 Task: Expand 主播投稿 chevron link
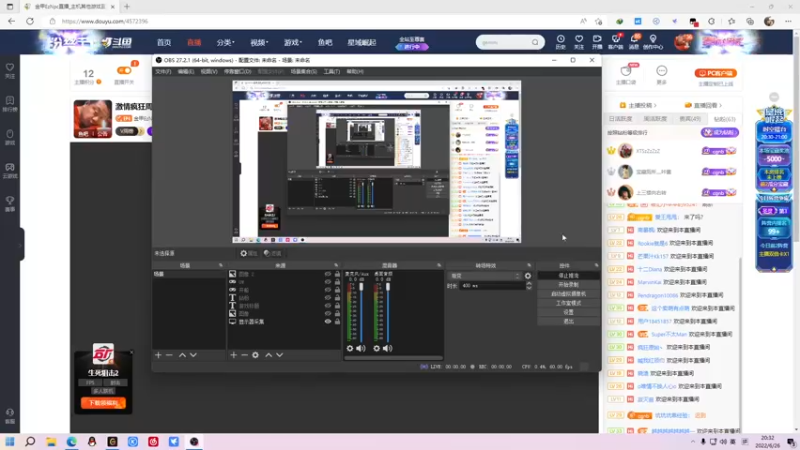click(x=638, y=106)
